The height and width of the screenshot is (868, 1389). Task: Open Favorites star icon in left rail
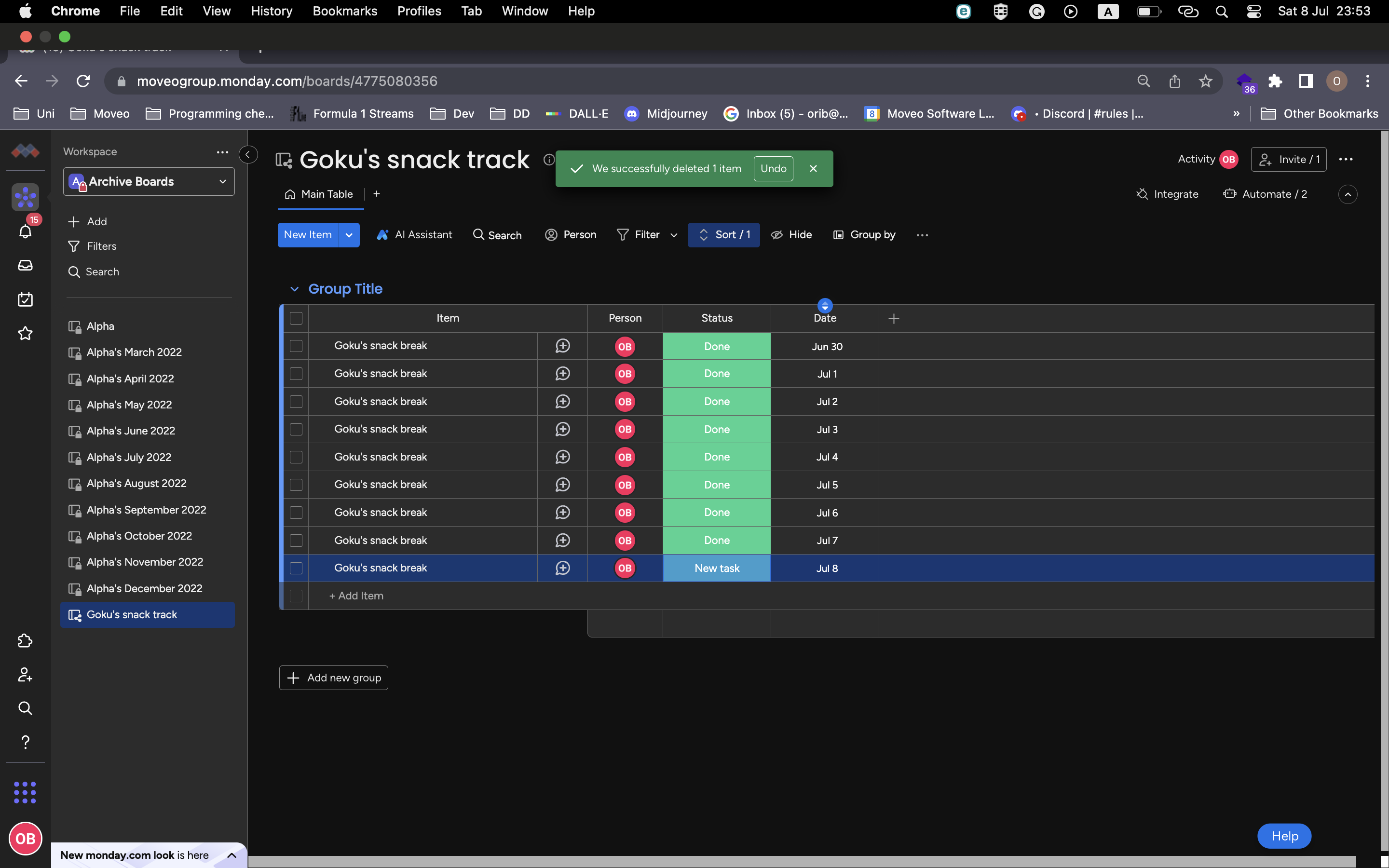(25, 333)
